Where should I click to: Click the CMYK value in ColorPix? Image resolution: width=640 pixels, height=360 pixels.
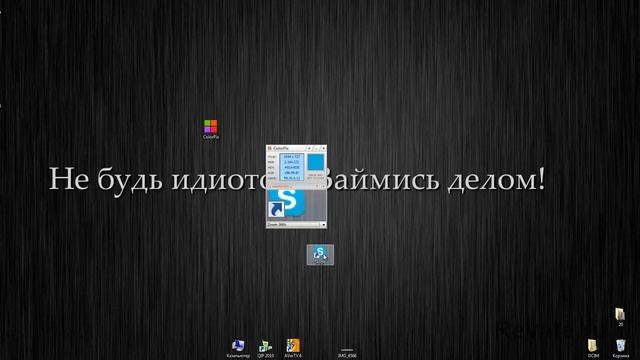pos(292,178)
